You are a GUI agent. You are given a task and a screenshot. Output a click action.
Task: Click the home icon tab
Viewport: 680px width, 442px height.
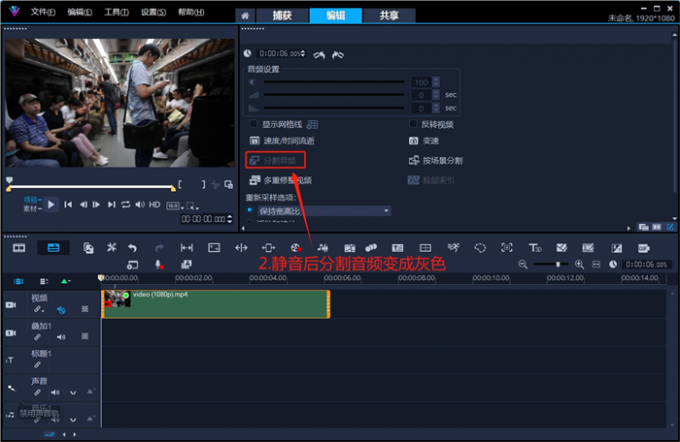pos(245,16)
